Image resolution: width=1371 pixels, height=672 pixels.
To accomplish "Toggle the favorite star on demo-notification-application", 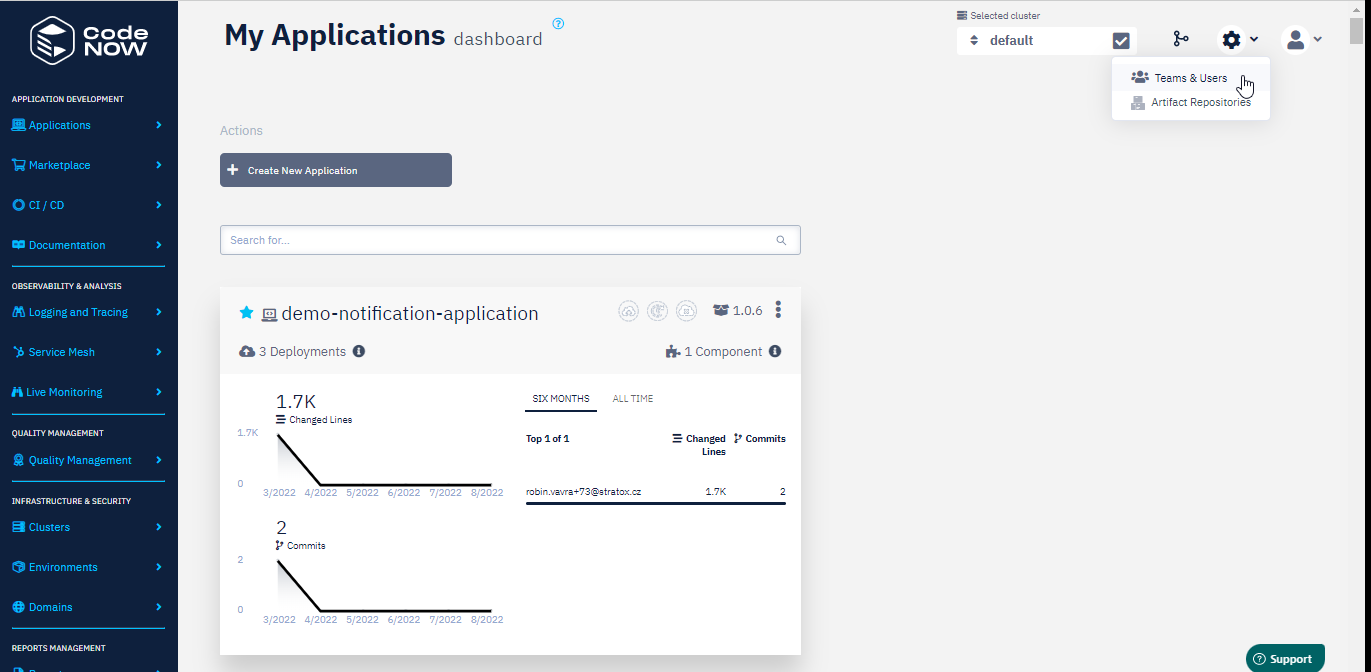I will coord(247,313).
